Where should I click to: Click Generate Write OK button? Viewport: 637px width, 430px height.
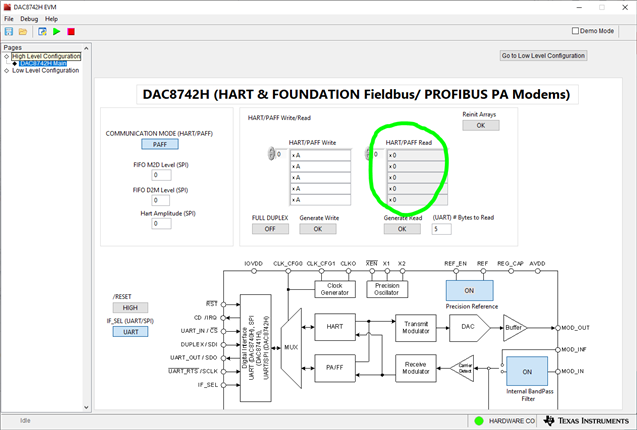318,229
